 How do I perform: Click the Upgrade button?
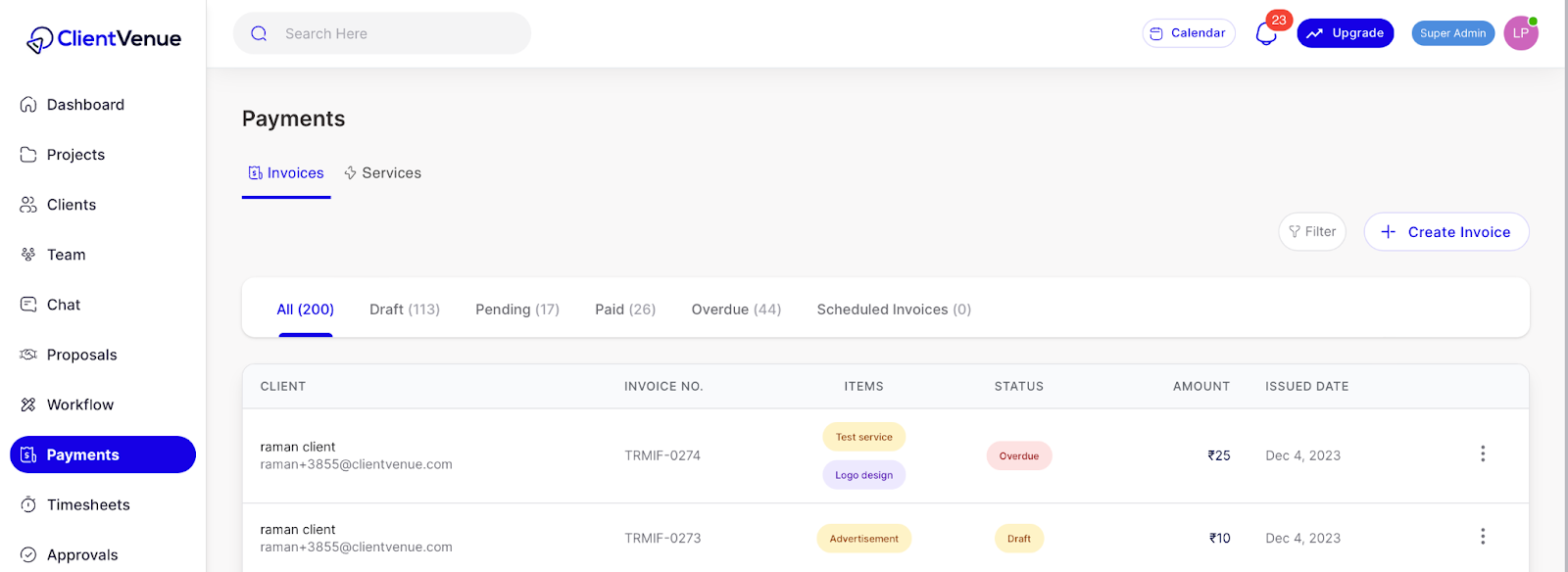pyautogui.click(x=1346, y=33)
